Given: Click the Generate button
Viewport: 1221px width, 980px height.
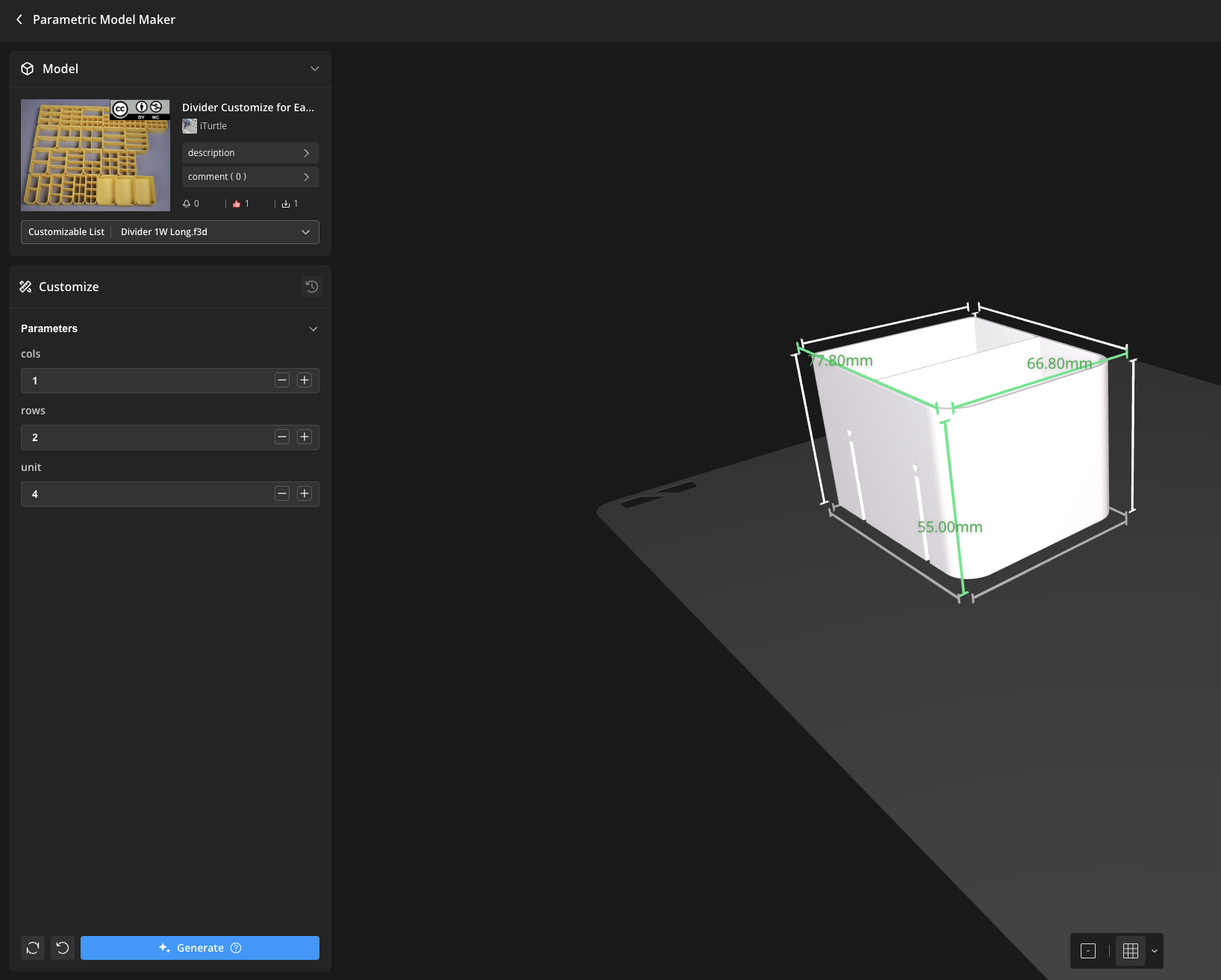Looking at the screenshot, I should (200, 948).
